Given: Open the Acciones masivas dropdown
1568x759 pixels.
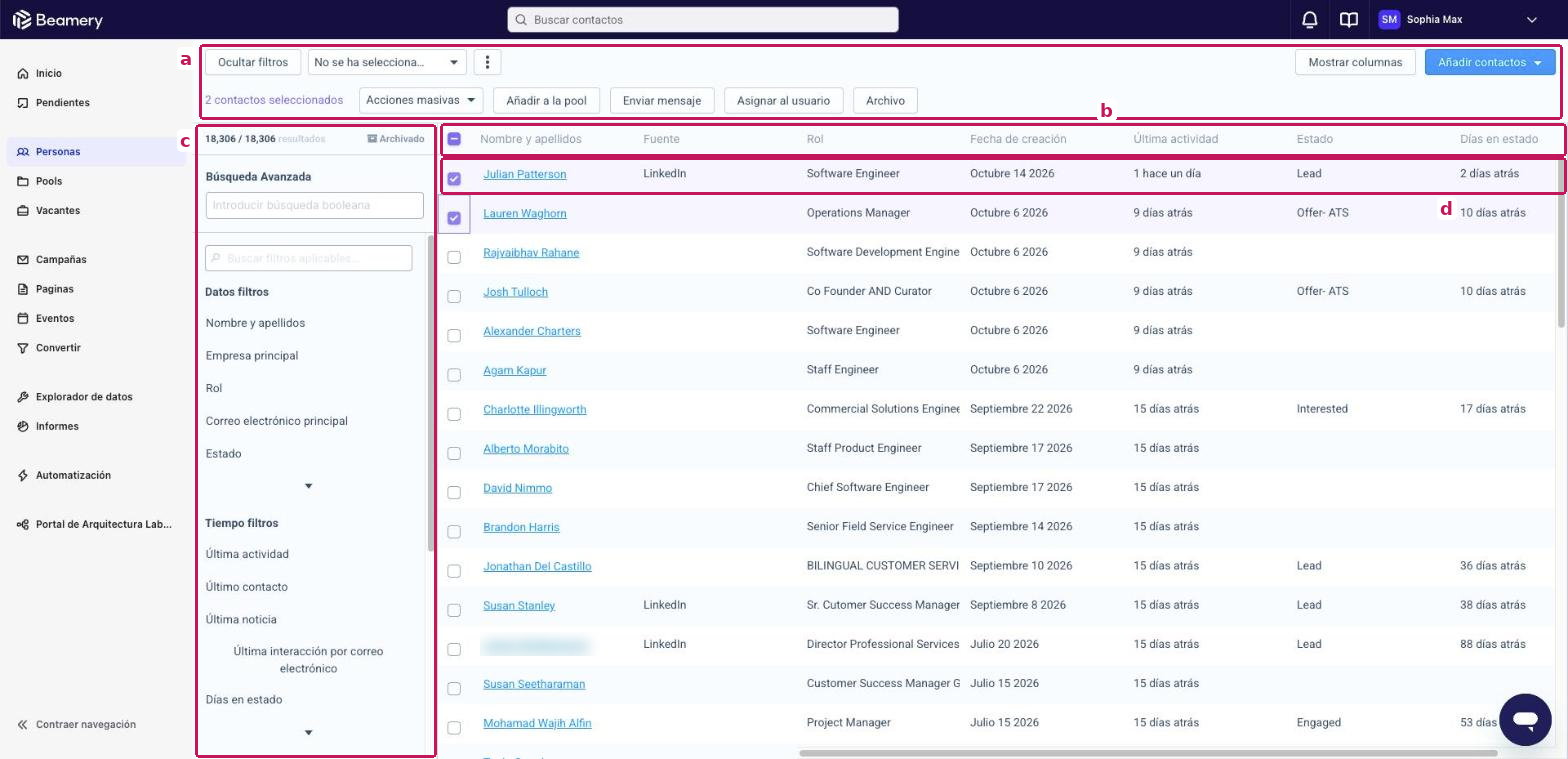Looking at the screenshot, I should coord(421,100).
